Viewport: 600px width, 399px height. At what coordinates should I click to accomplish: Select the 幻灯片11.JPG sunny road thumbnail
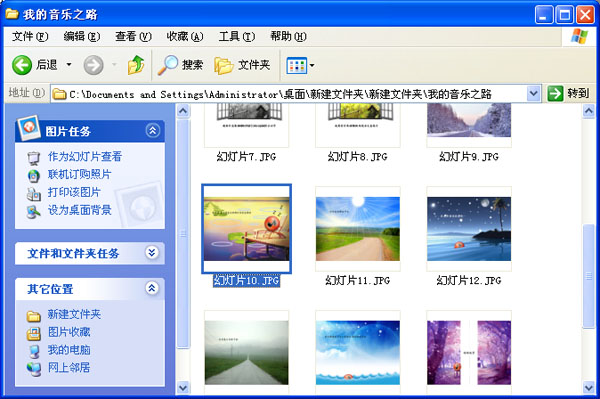358,229
